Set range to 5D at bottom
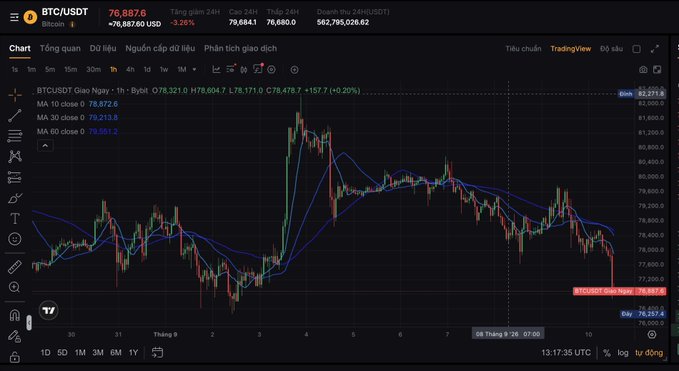Viewport: 679px width, 371px height. coord(62,353)
